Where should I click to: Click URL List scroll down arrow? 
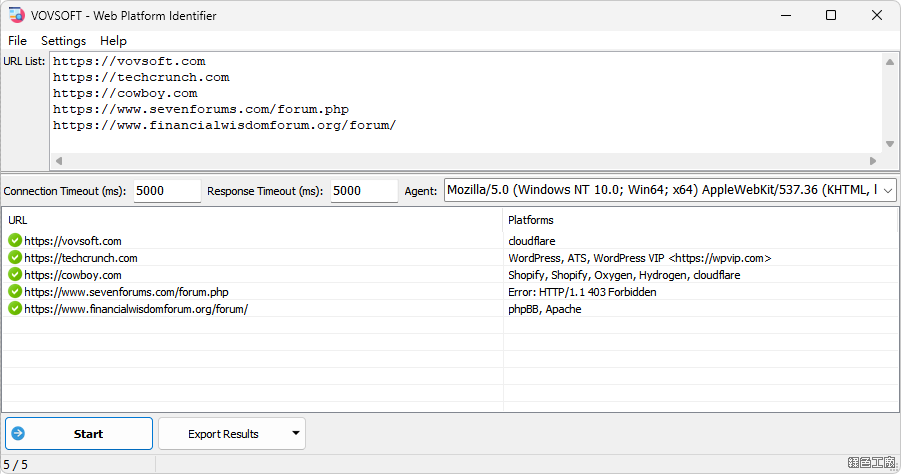890,144
